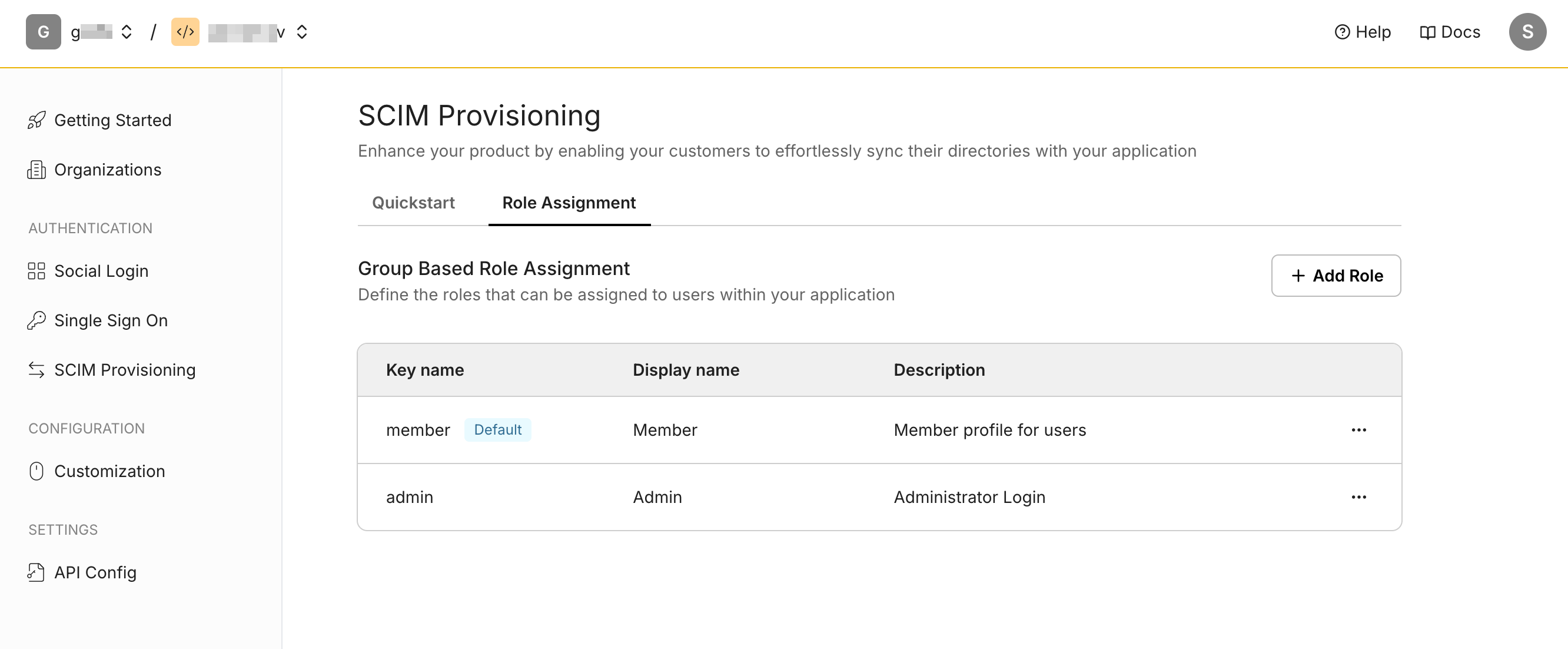Click the rocket icon beside Getting Started

pos(36,120)
